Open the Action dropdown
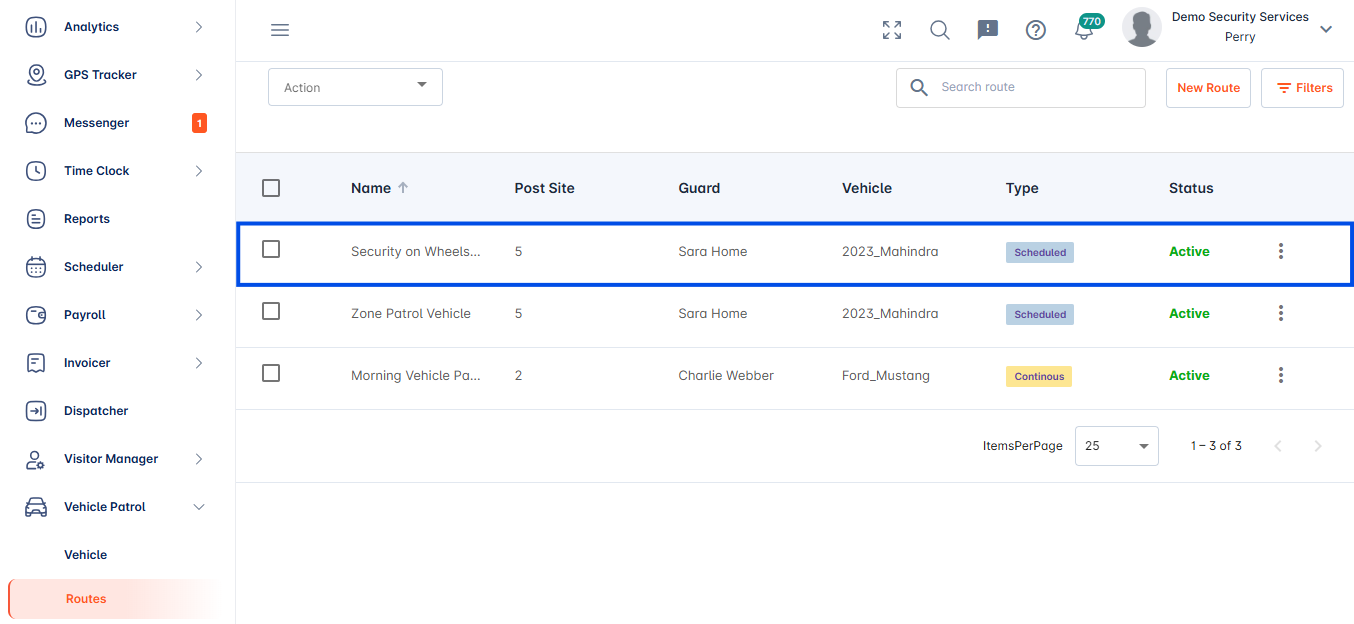 tap(355, 87)
